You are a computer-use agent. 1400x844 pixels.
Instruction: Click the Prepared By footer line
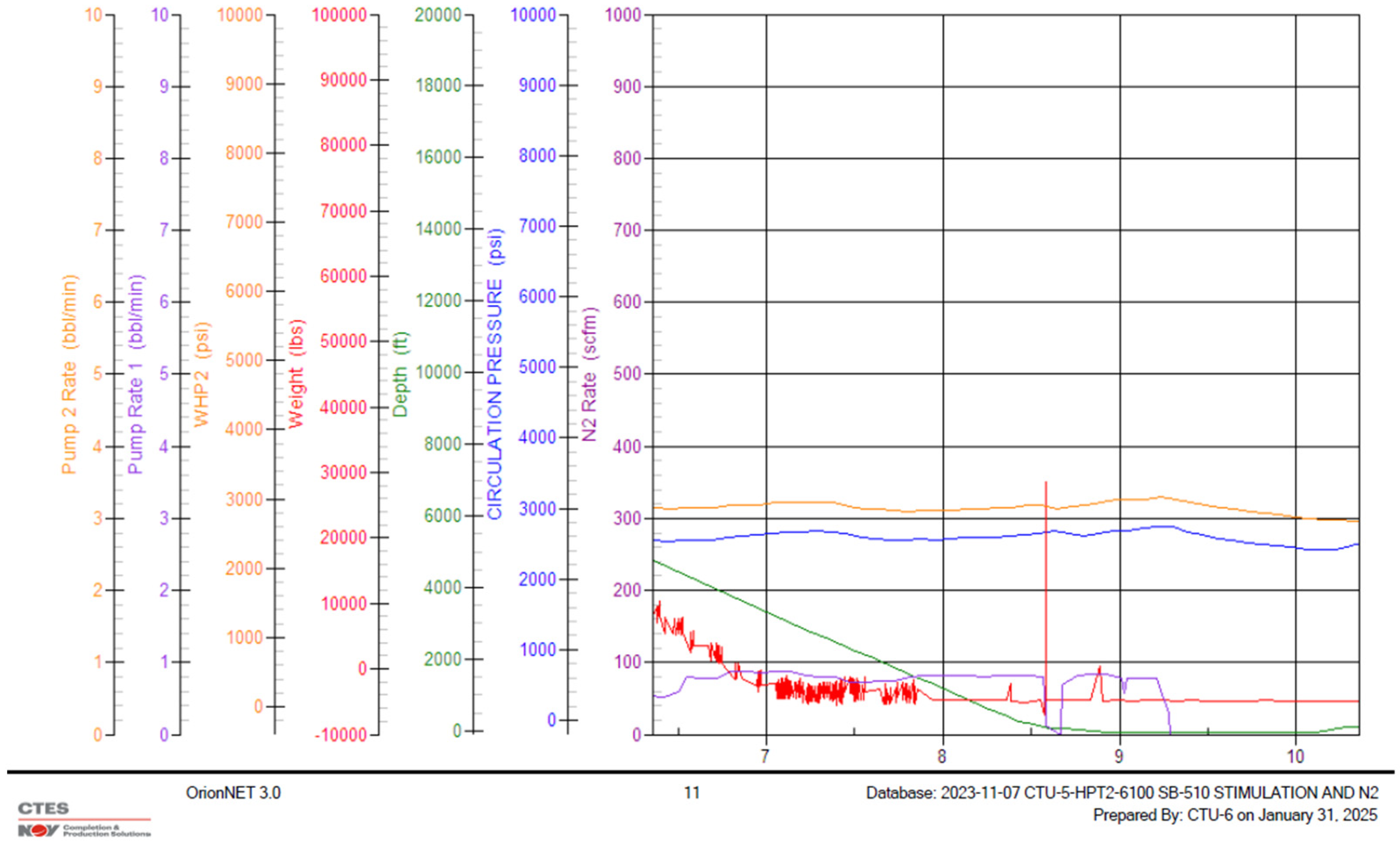pyautogui.click(x=1235, y=815)
